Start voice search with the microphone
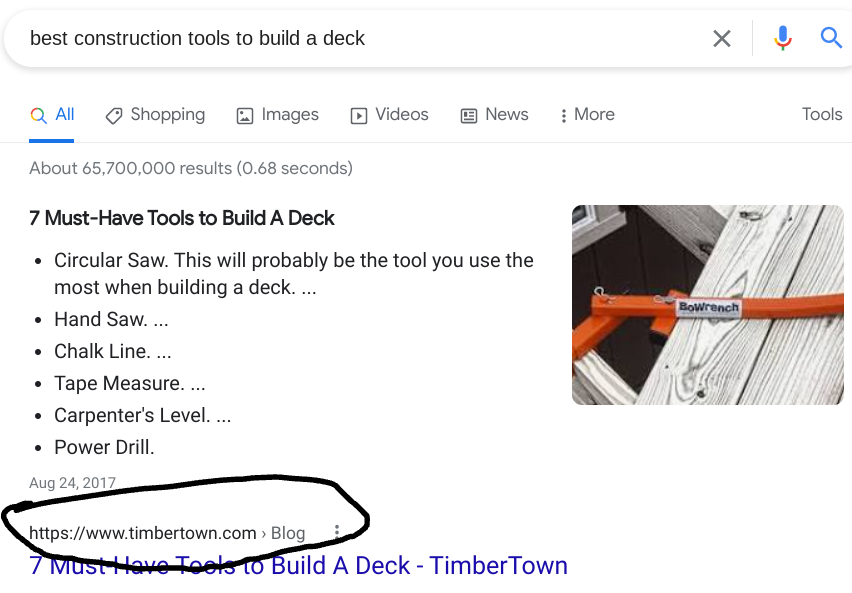Image resolution: width=852 pixels, height=593 pixels. coord(783,39)
